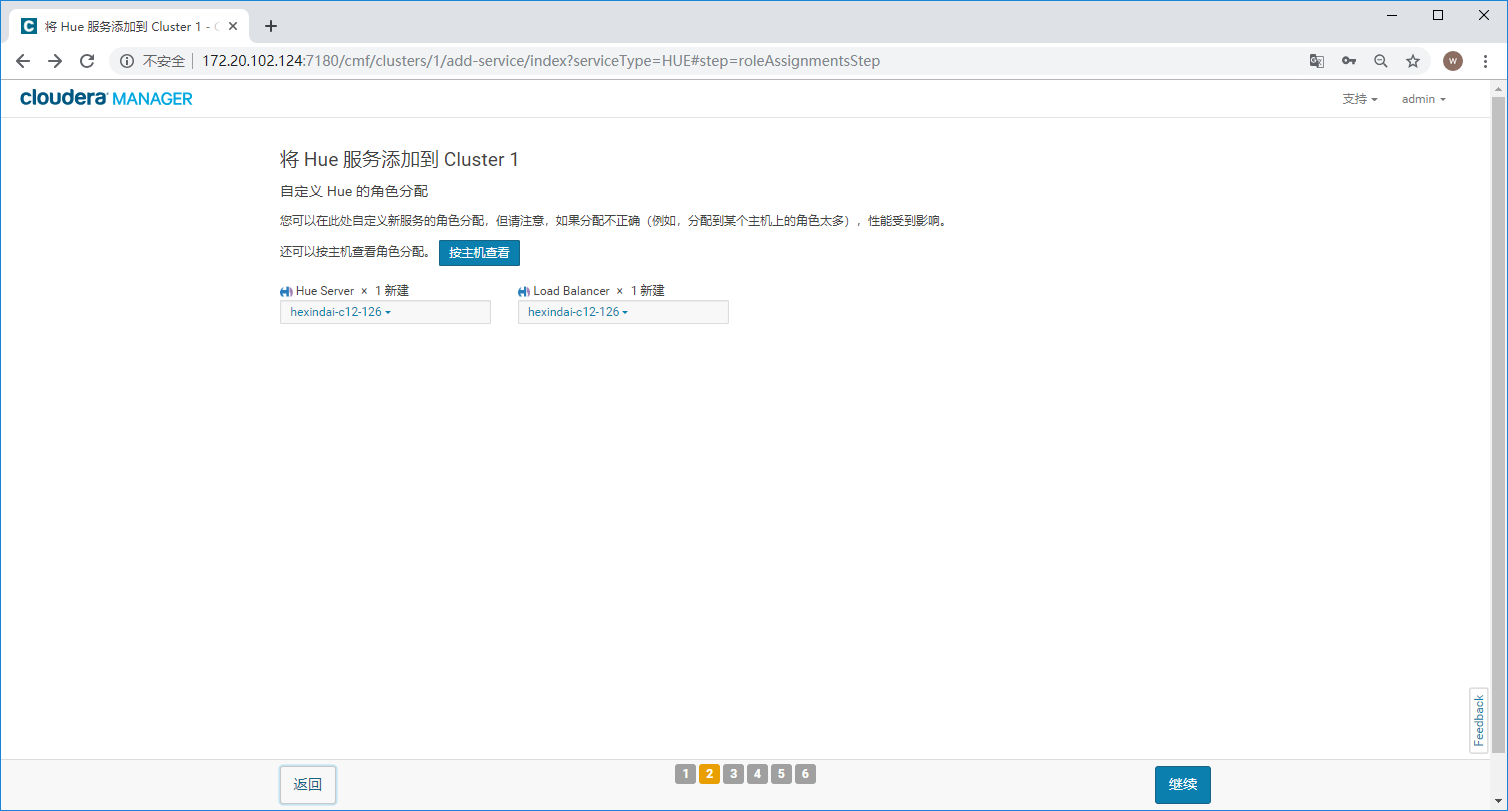Go to wizard step 1

685,774
